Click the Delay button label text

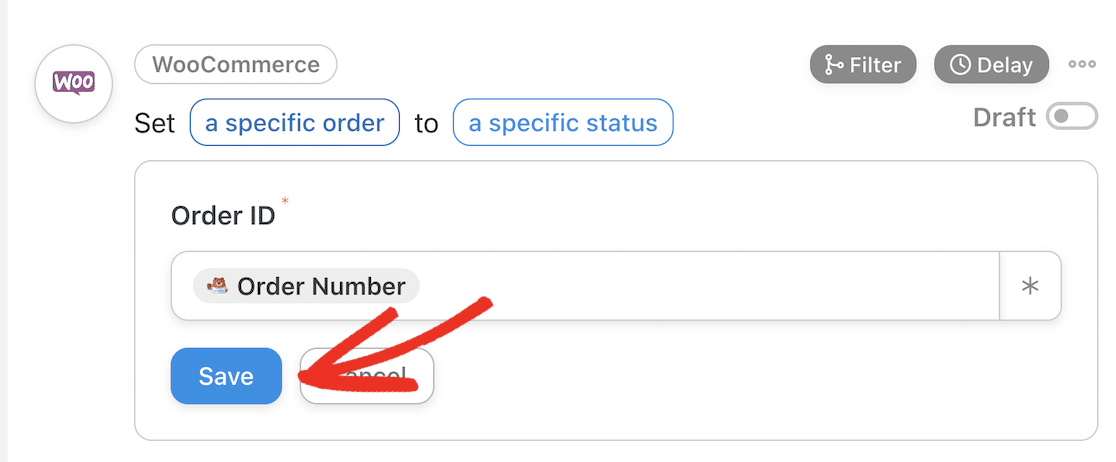click(1004, 65)
